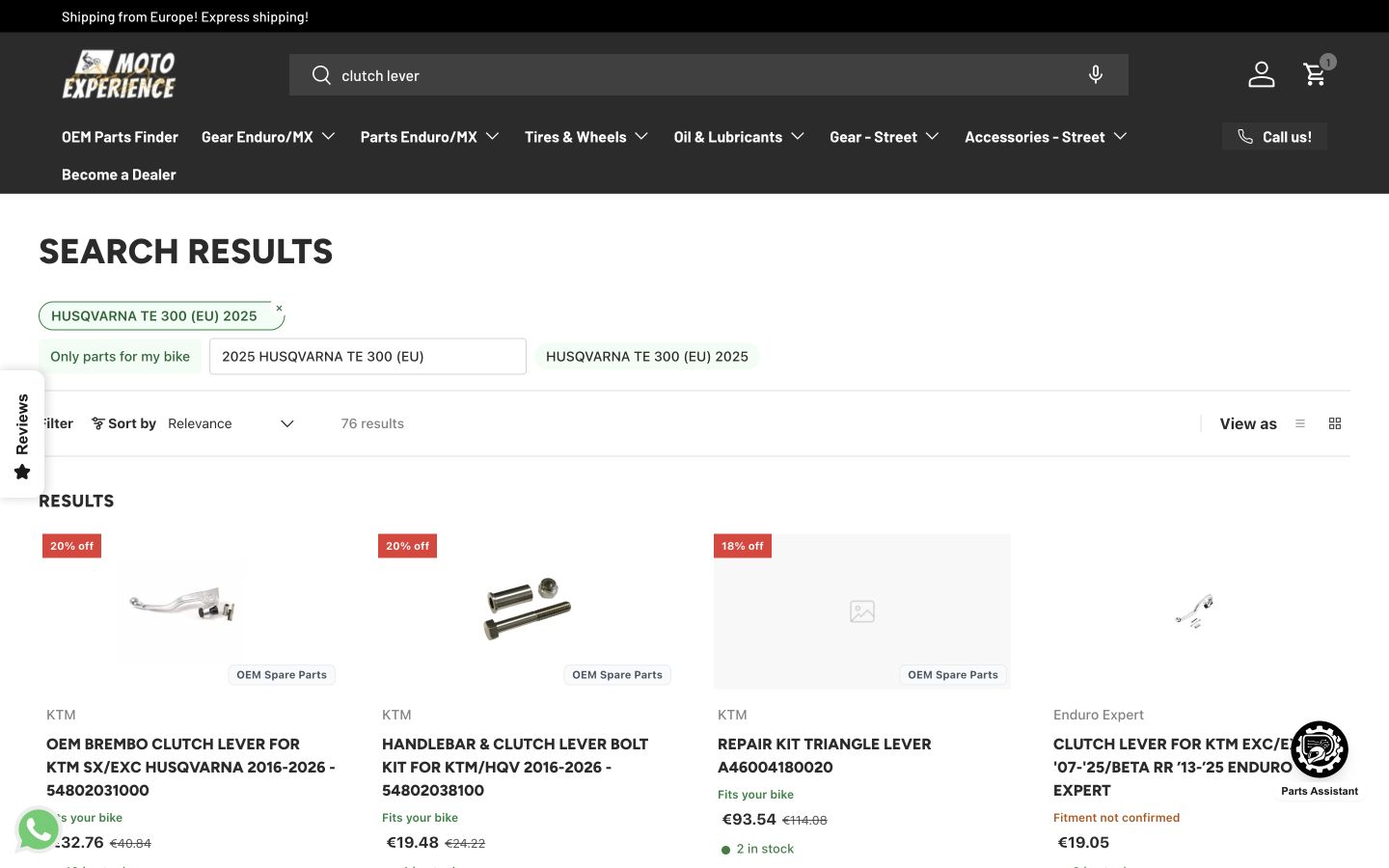The height and width of the screenshot is (868, 1389).
Task: Open Repair Kit Triangle Lever placeholder image
Action: (862, 611)
